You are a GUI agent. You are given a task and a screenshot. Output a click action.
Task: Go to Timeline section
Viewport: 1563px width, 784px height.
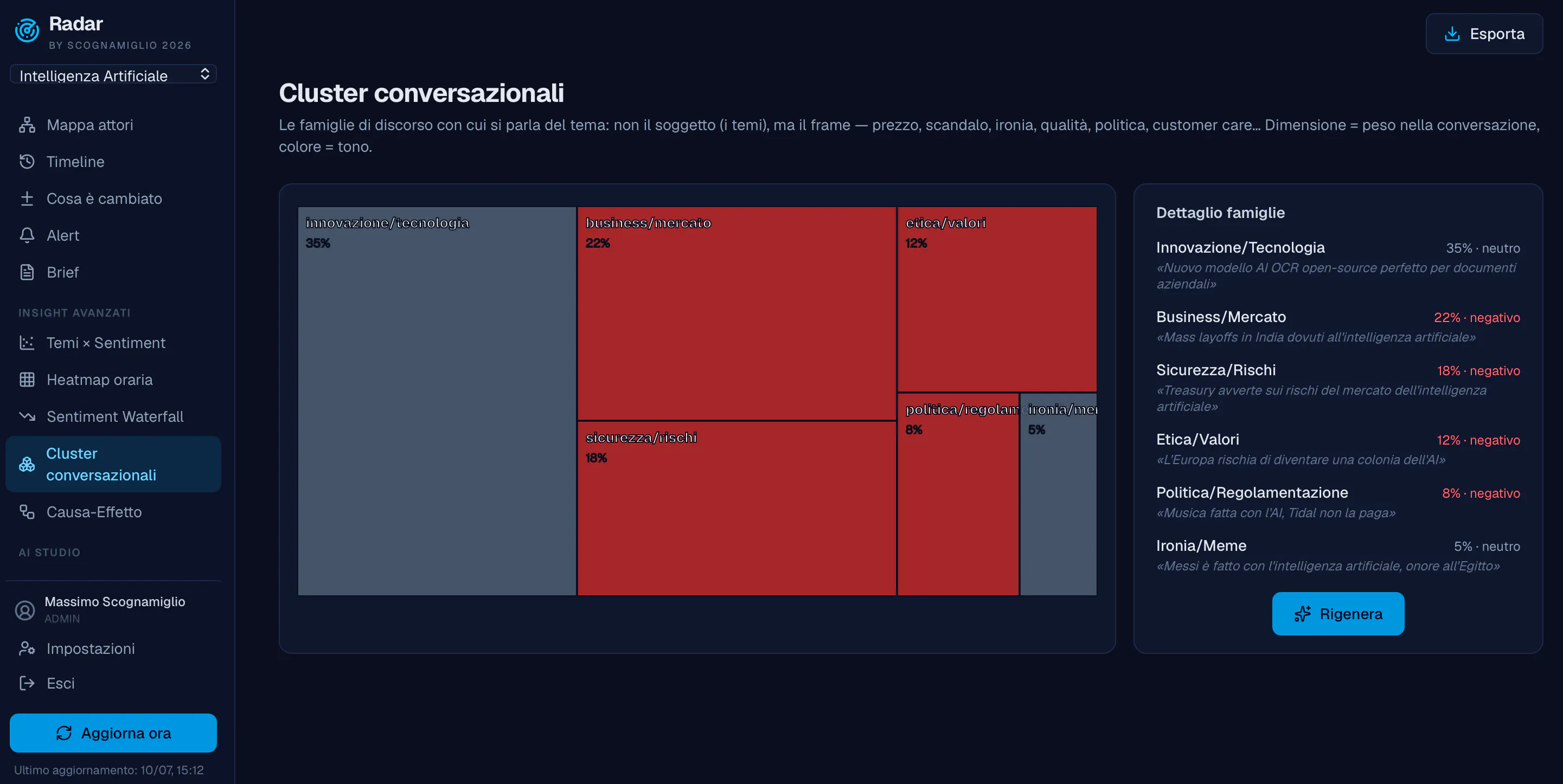[x=113, y=162]
